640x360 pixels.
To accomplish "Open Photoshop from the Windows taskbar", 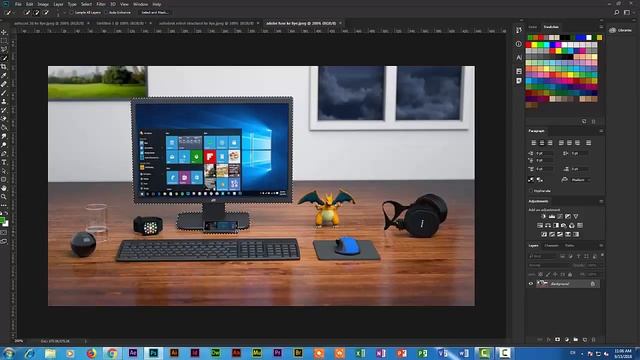I will pyautogui.click(x=153, y=353).
